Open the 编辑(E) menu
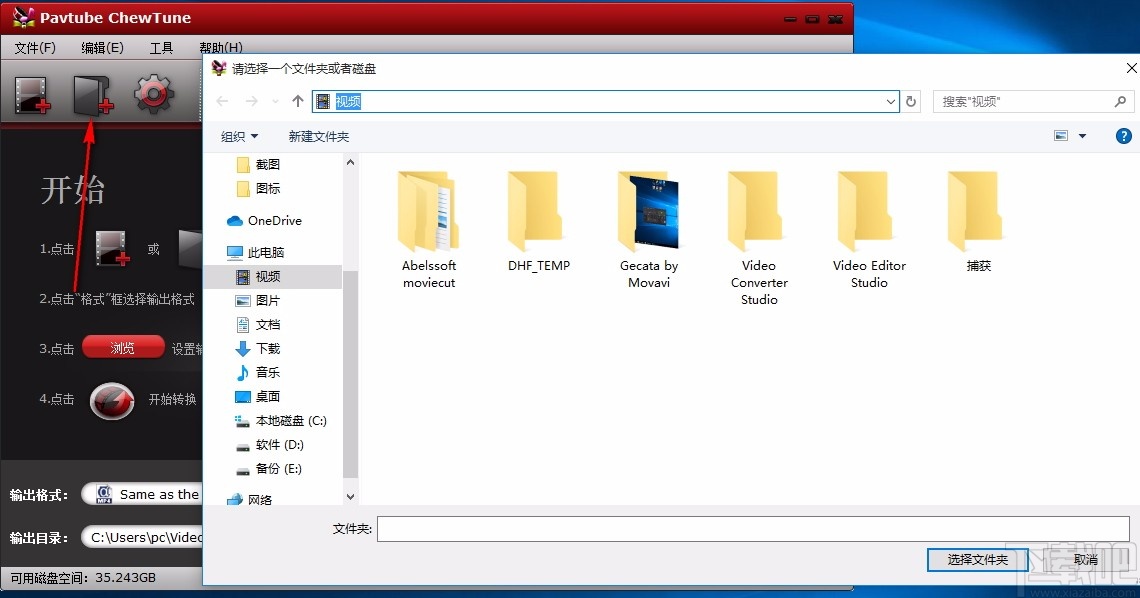1140x598 pixels. tap(103, 47)
